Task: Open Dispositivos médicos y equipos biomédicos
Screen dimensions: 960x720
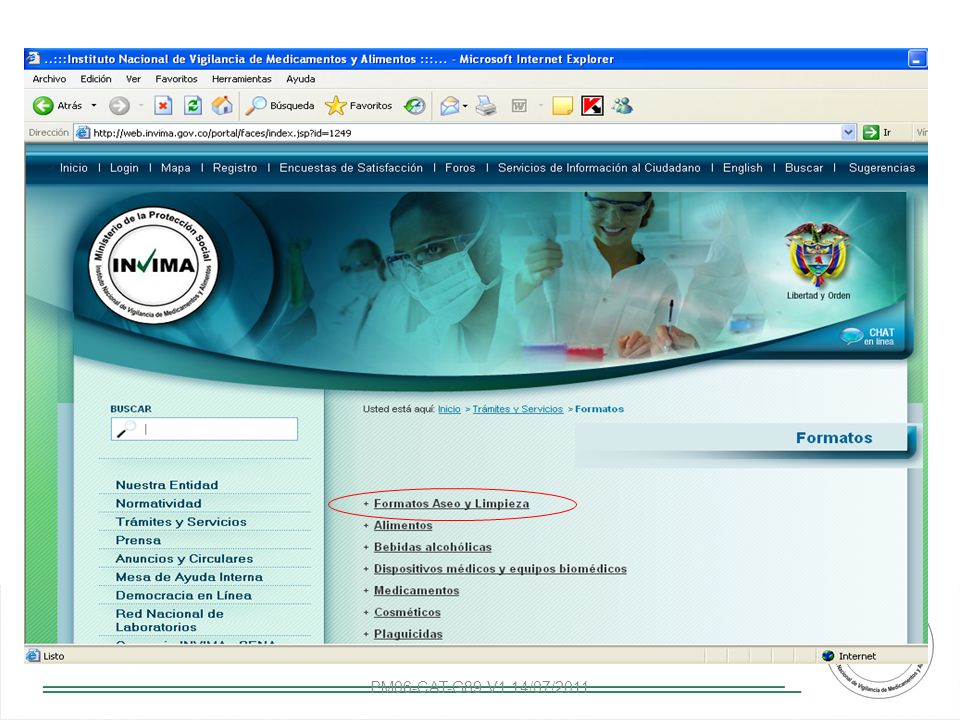Action: pyautogui.click(x=500, y=569)
